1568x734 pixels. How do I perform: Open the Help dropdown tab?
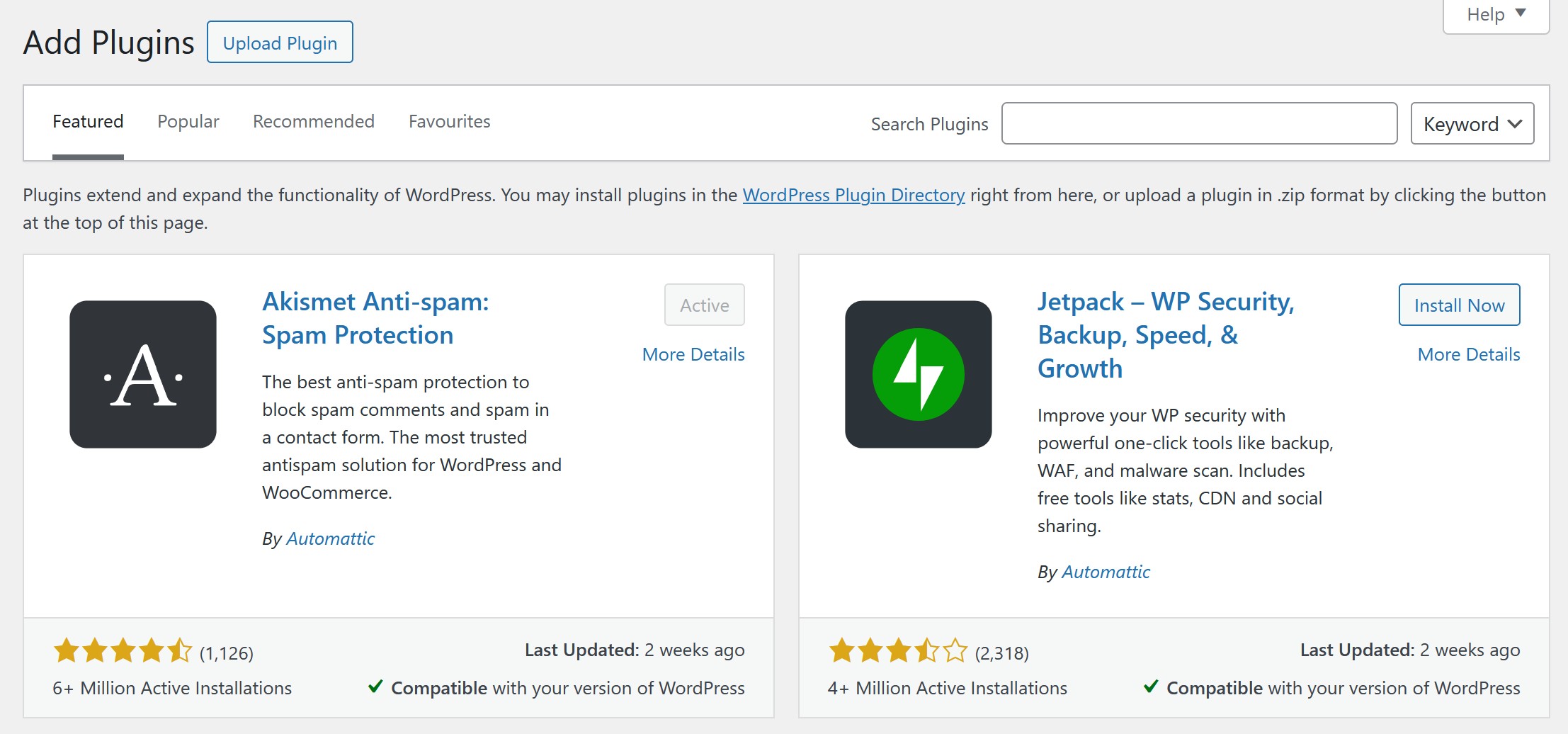click(1496, 16)
